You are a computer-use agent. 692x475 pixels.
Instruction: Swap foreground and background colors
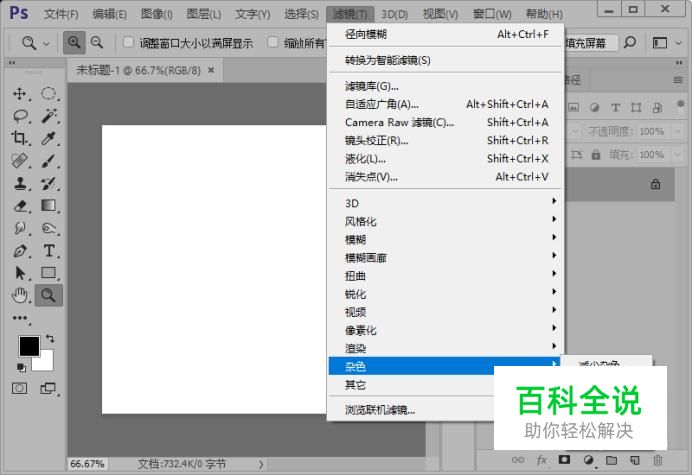click(50, 339)
